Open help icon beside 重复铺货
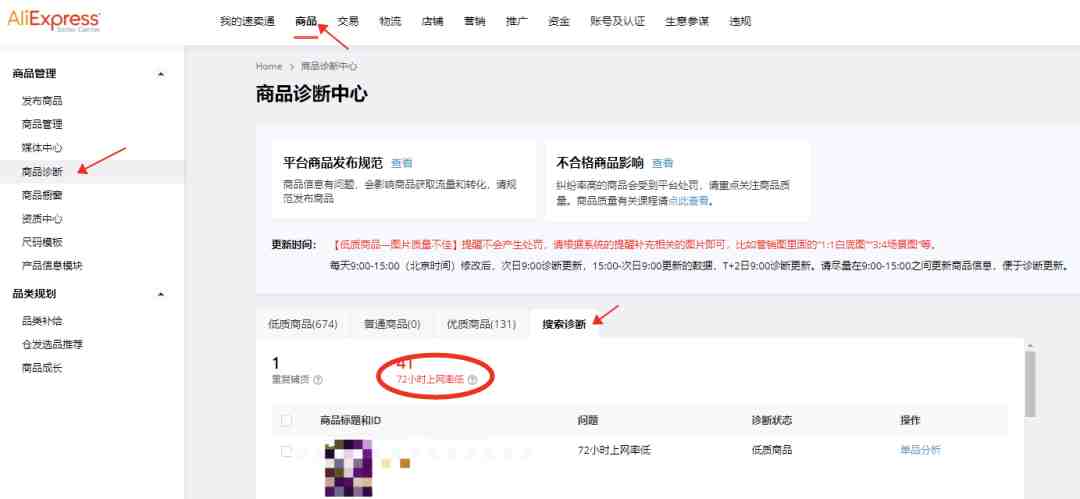1080x499 pixels. (318, 379)
